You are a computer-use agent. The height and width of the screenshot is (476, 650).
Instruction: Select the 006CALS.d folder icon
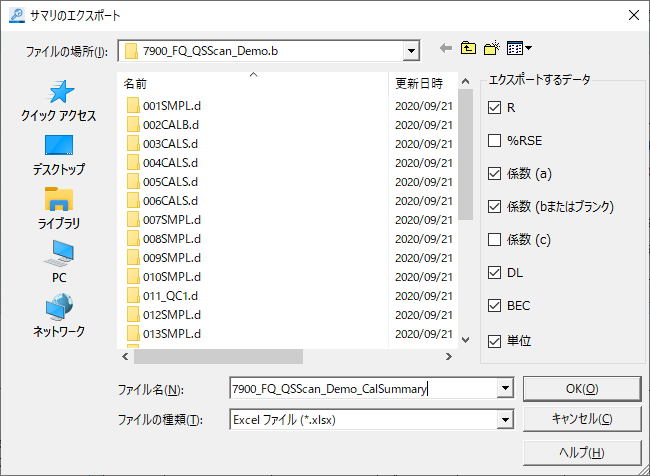tap(133, 201)
